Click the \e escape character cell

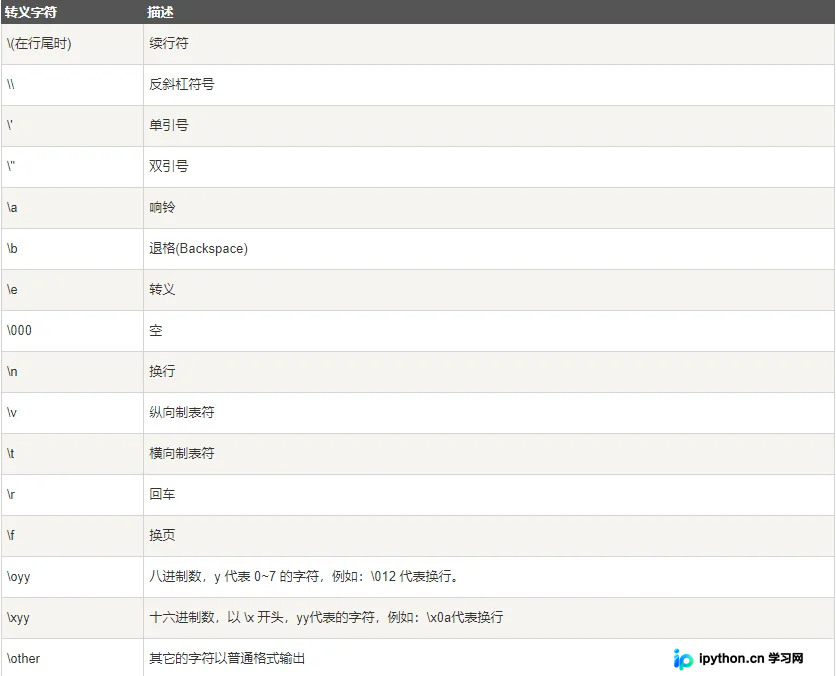click(72, 290)
